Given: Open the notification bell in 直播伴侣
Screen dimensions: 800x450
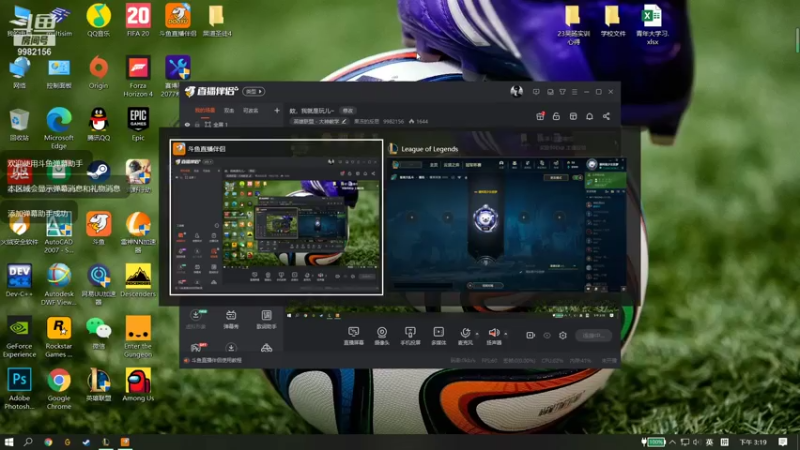Looking at the screenshot, I should click(x=589, y=116).
